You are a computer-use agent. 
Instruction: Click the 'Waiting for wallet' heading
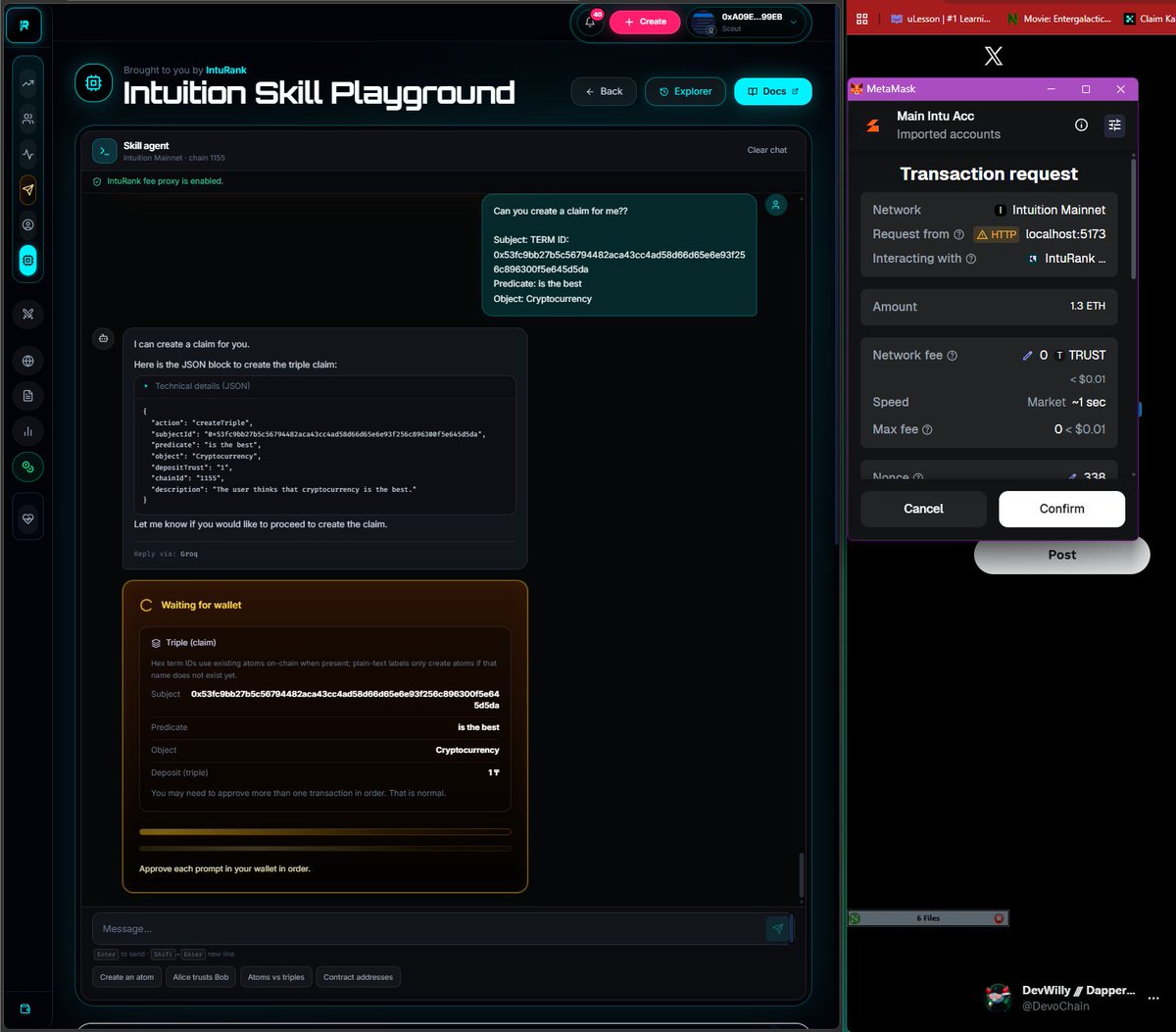(x=201, y=605)
